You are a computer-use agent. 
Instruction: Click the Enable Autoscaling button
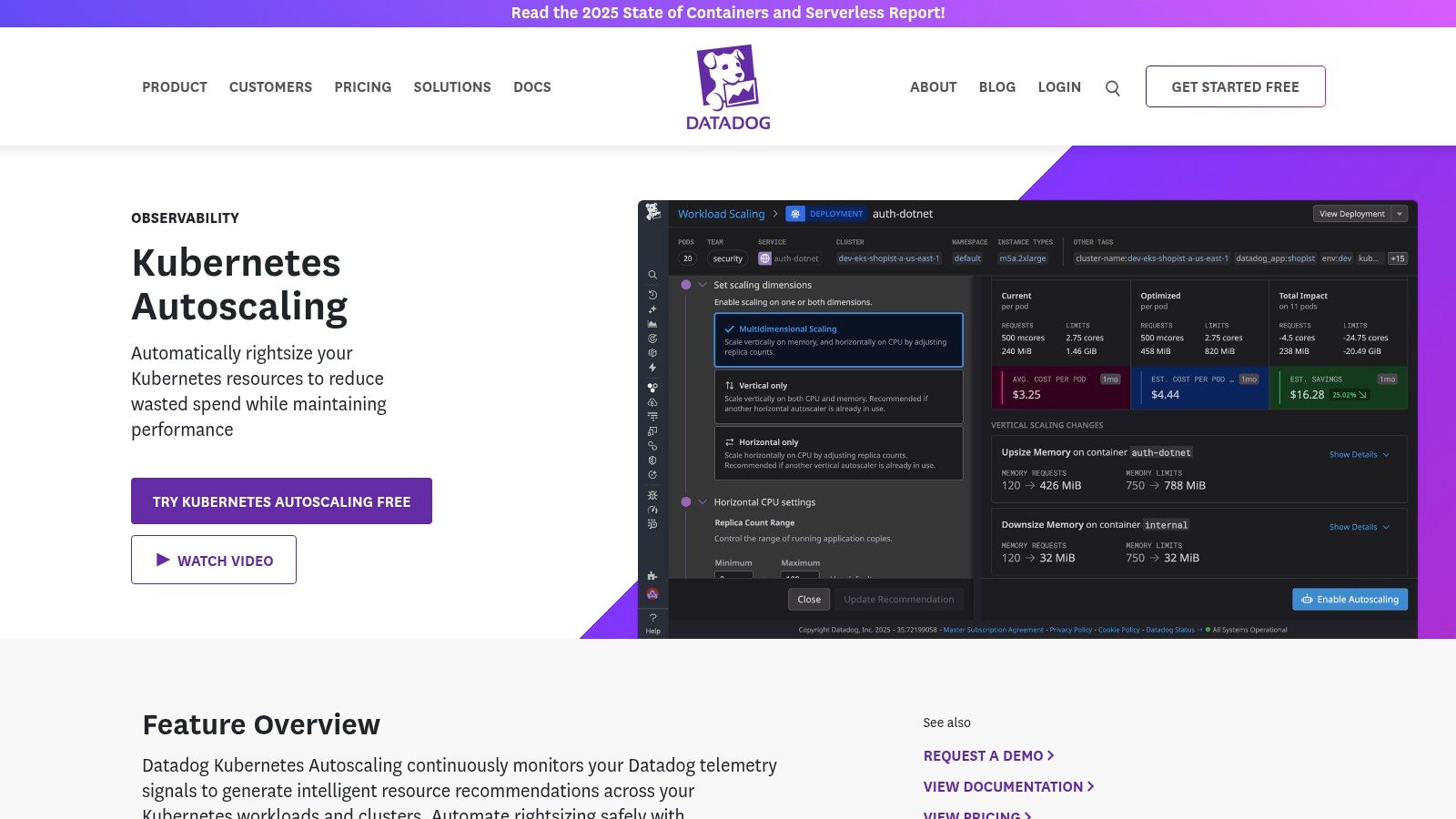[1350, 599]
